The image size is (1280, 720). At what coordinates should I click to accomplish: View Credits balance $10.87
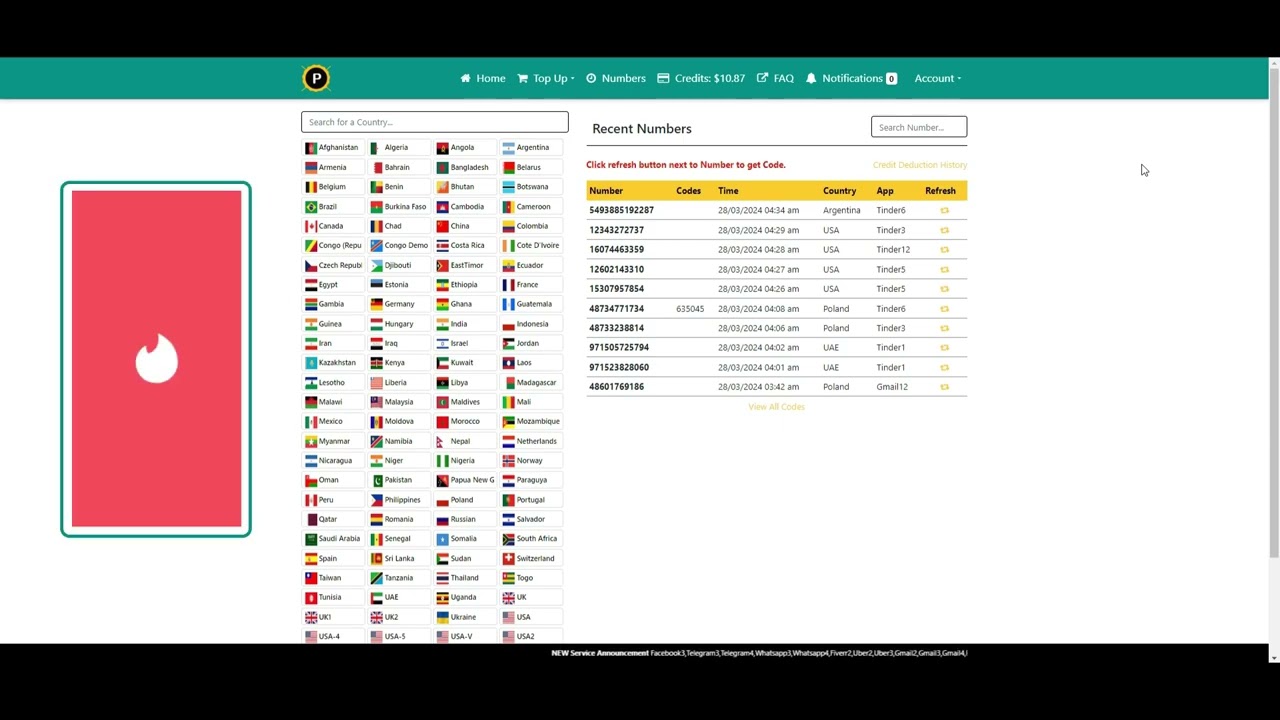[x=701, y=78]
